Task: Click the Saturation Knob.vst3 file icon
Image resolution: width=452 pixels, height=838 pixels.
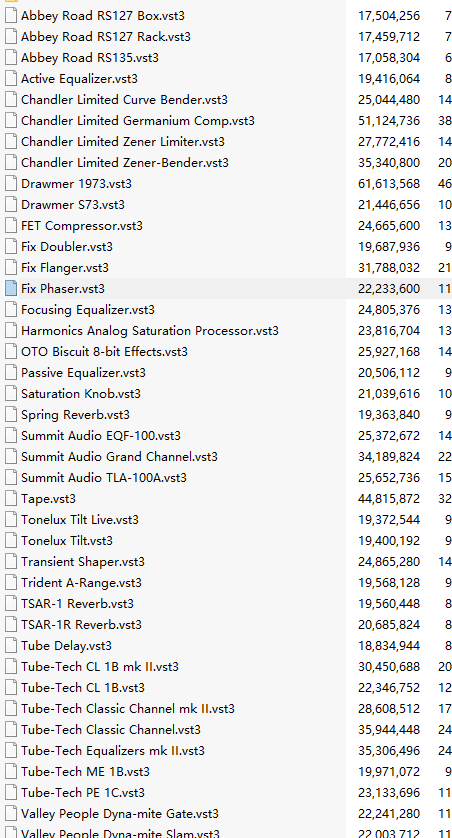Action: (11, 394)
